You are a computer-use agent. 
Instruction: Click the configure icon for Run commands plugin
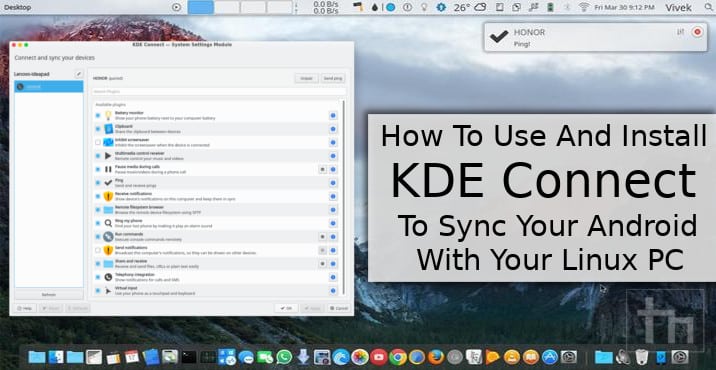point(322,237)
